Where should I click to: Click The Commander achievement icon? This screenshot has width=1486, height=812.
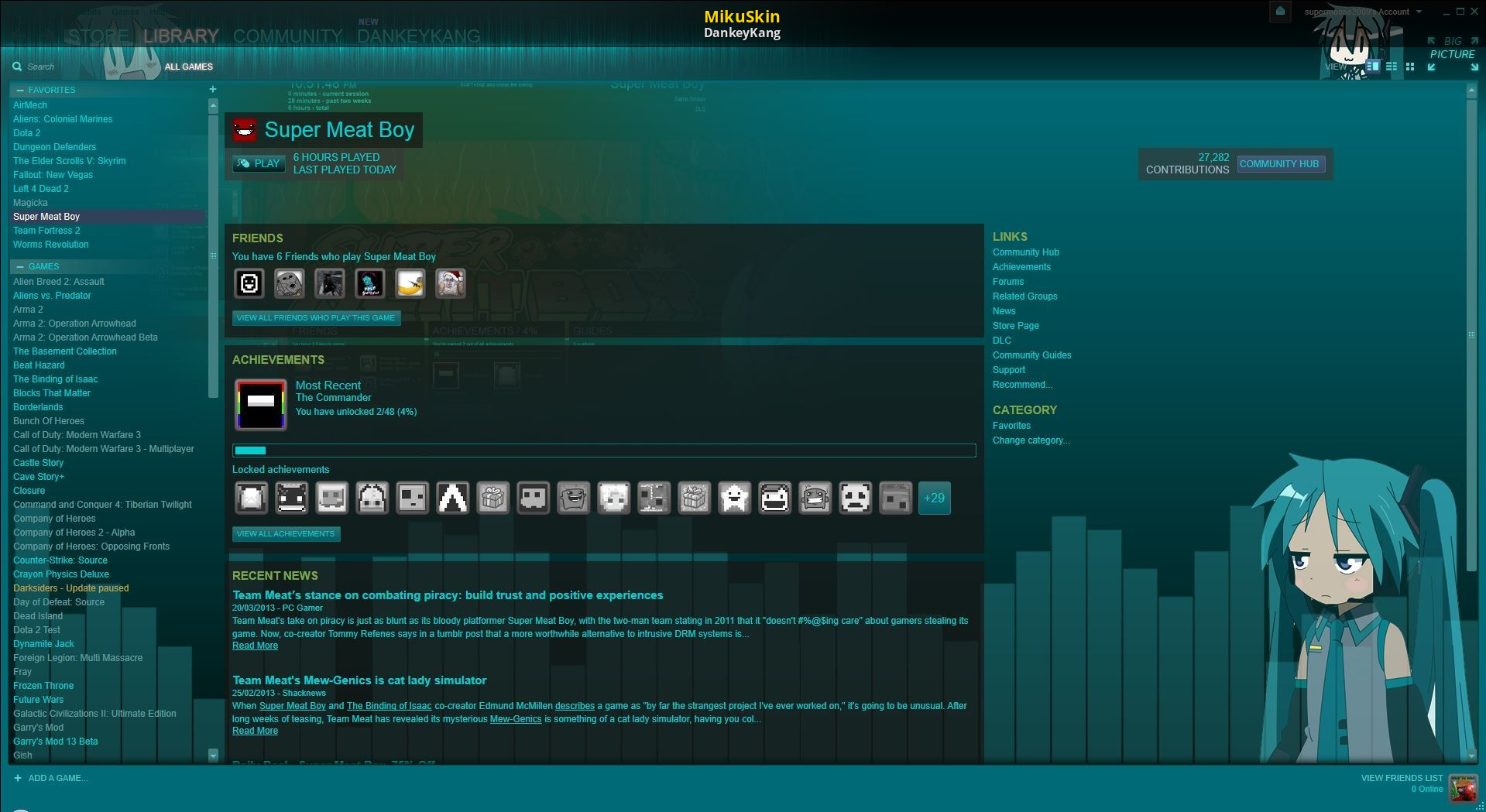[261, 405]
